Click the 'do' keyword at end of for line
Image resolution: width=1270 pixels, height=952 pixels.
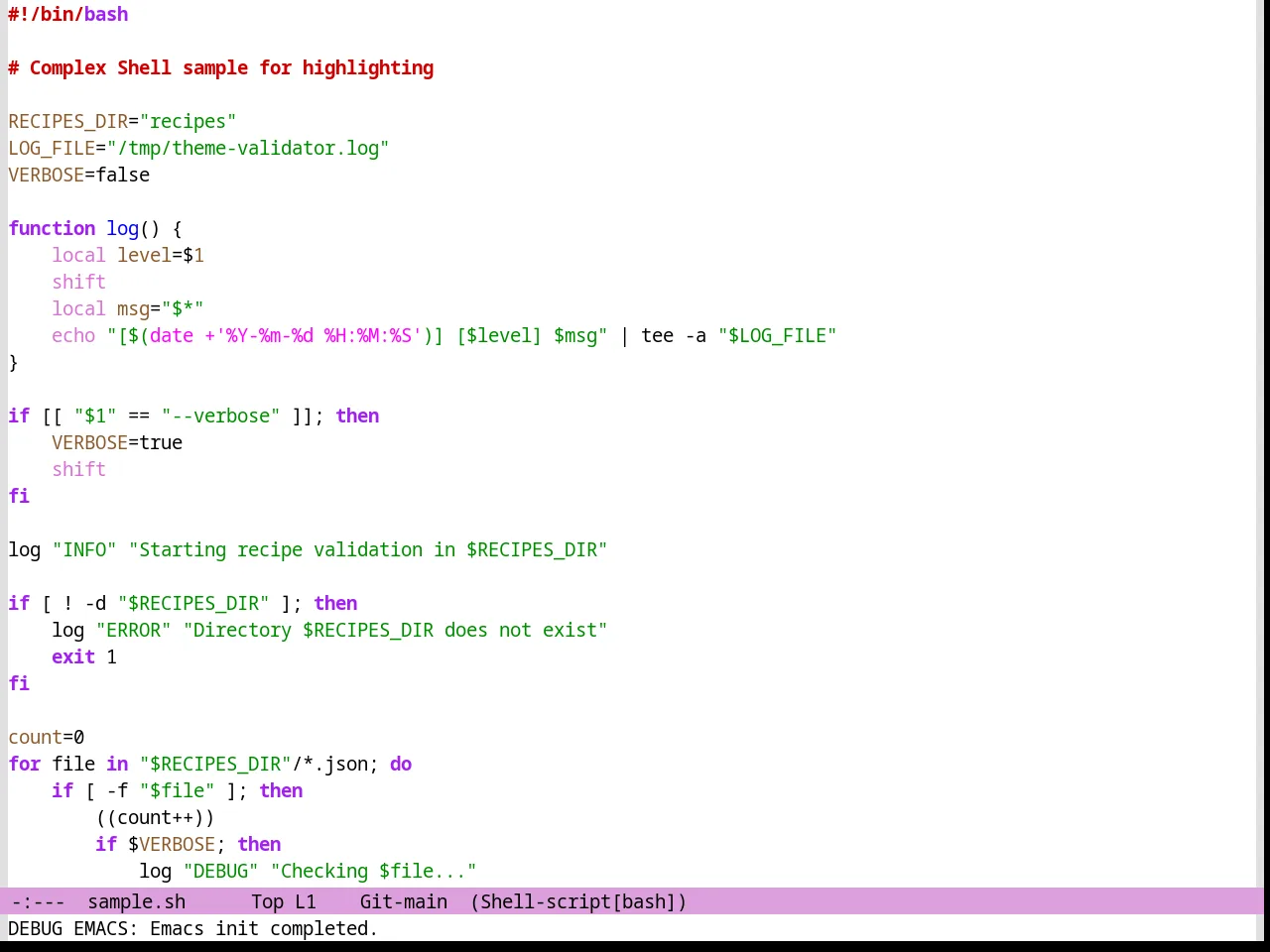click(401, 765)
